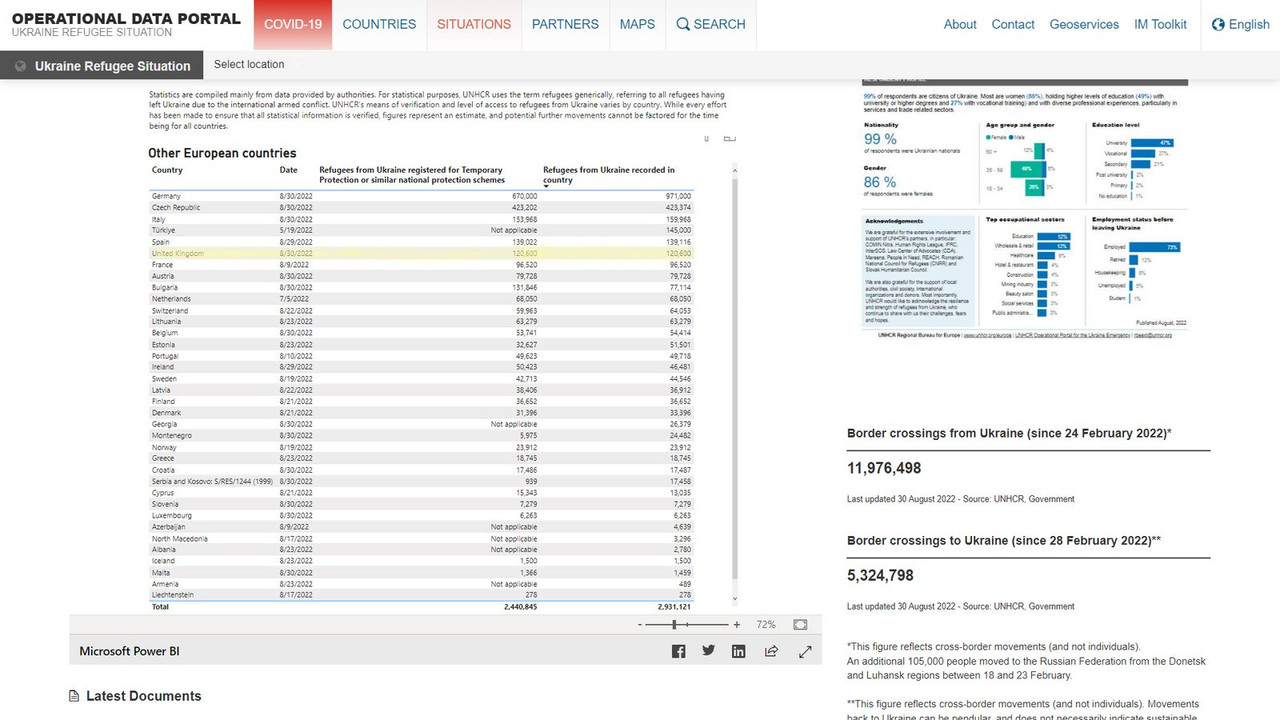Image resolution: width=1280 pixels, height=720 pixels.
Task: Click Germany's 971,000 recorded value
Action: [678, 196]
